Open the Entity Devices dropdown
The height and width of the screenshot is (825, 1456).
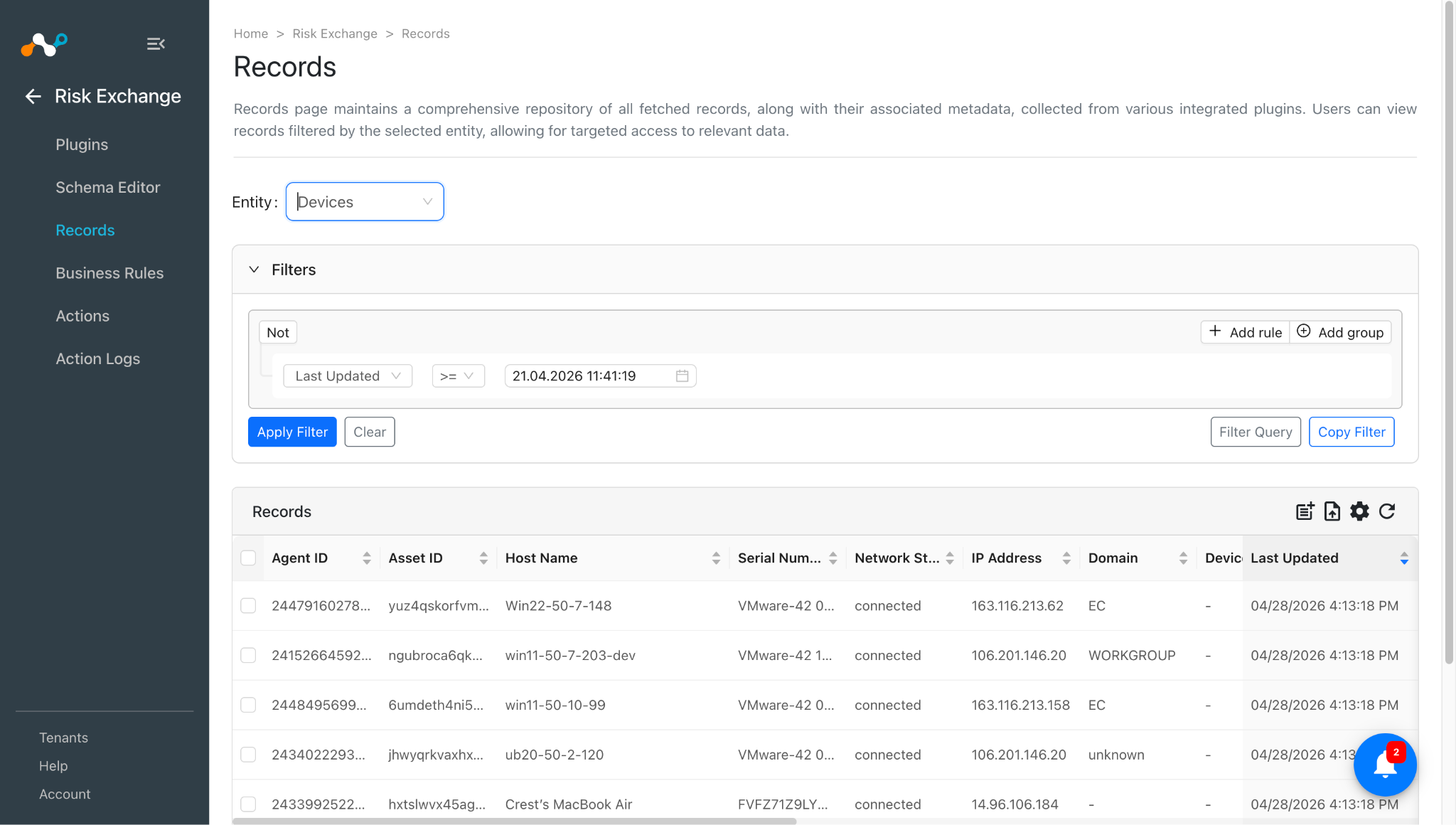click(365, 202)
